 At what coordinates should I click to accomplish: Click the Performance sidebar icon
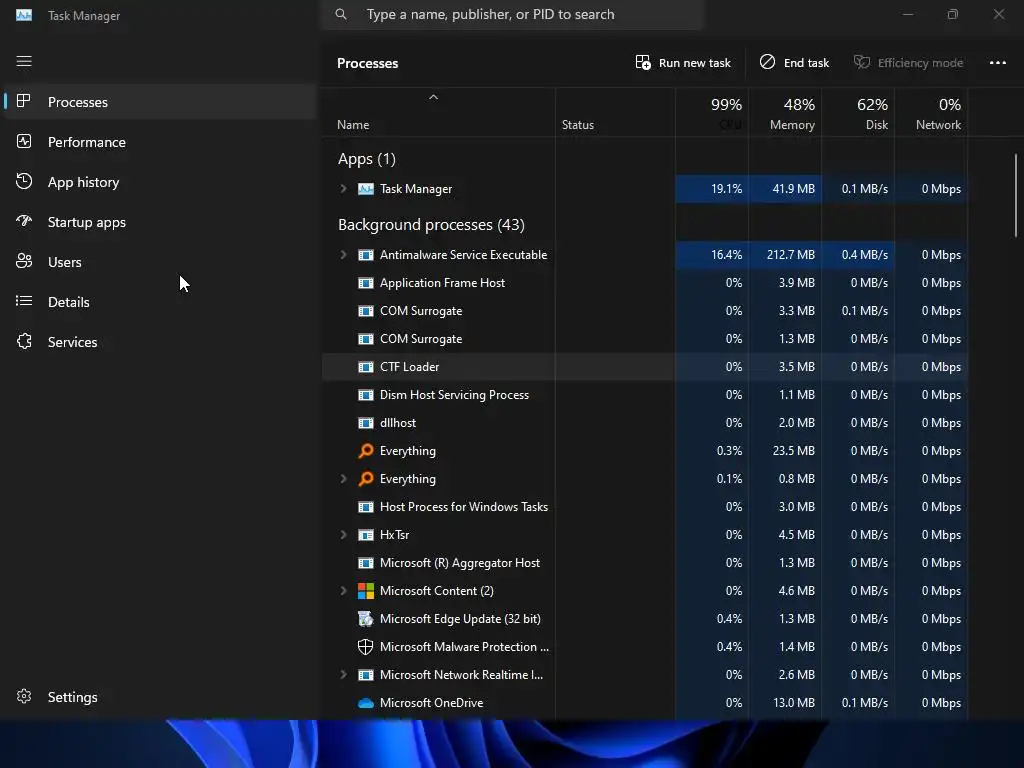pyautogui.click(x=24, y=142)
